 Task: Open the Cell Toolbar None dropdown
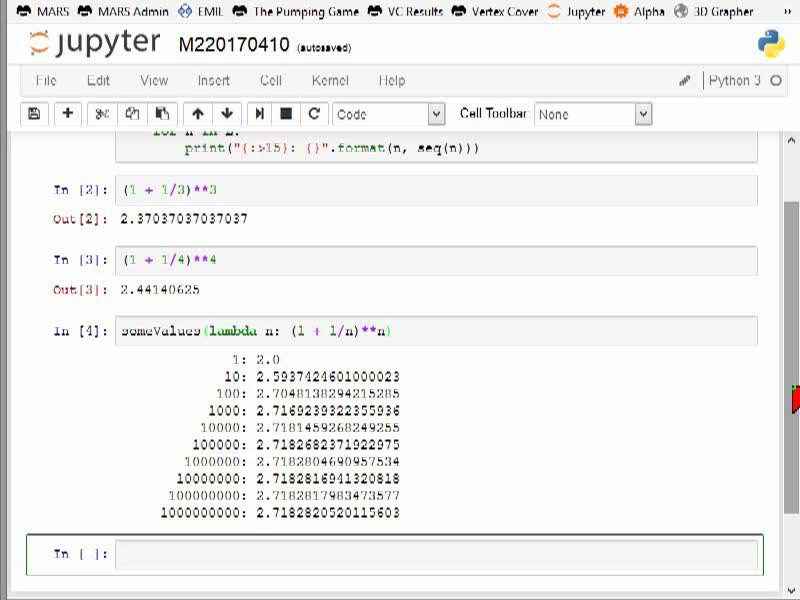coord(593,114)
